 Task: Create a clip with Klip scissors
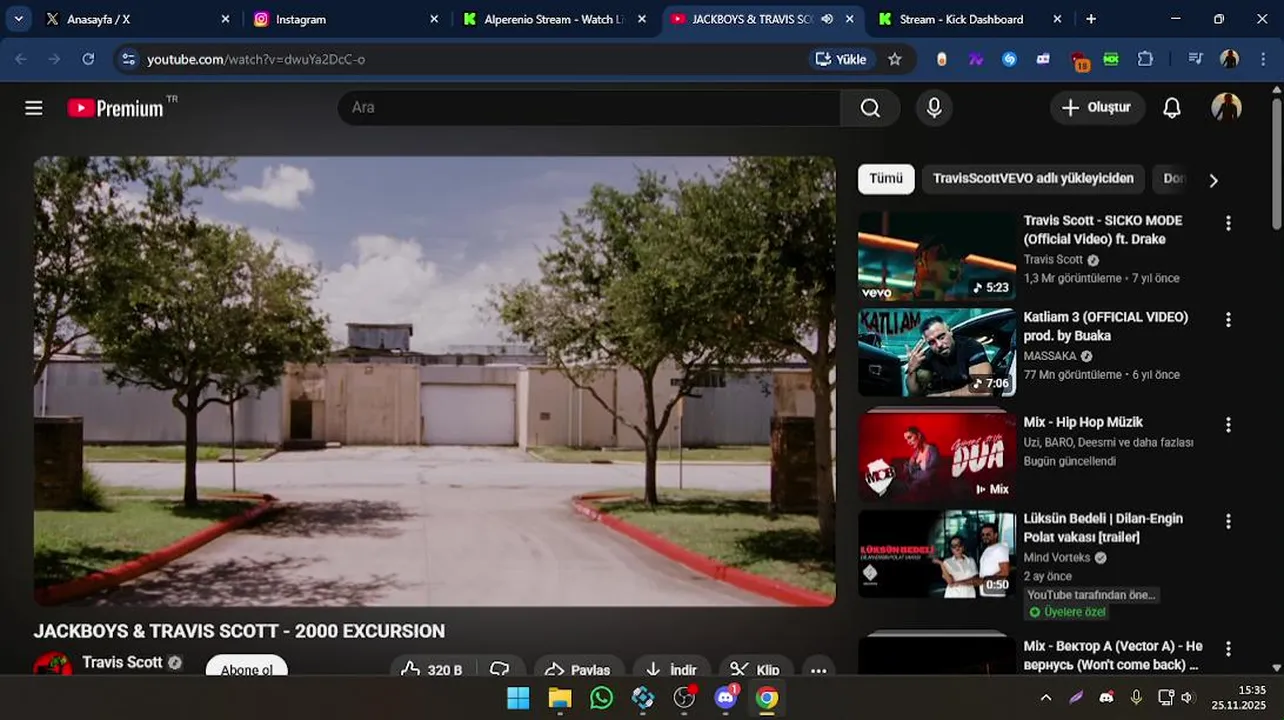pos(755,668)
